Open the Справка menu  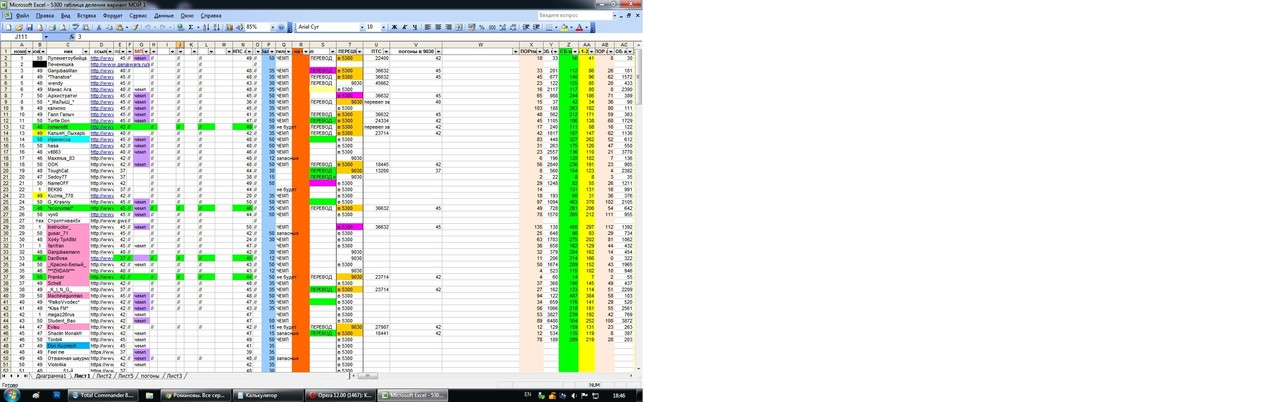(211, 16)
